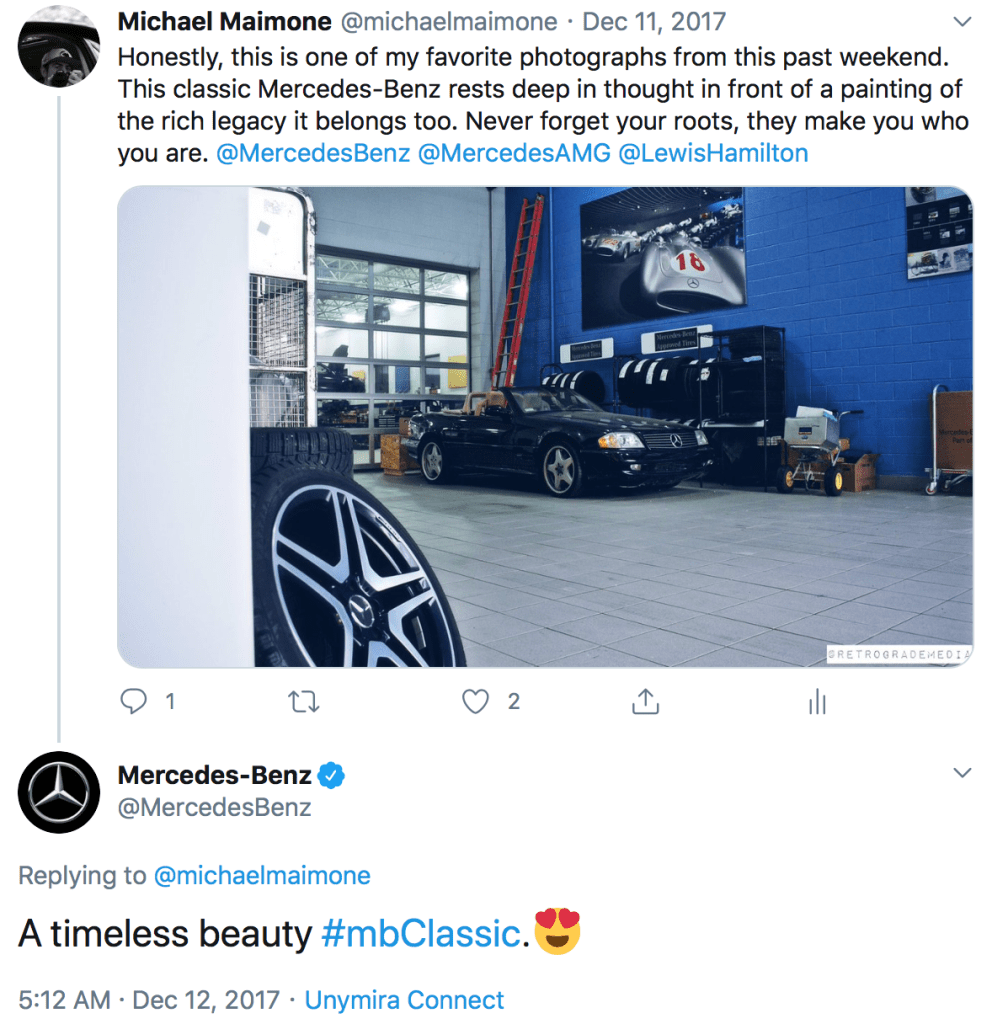Like the tweet with the heart icon

[x=476, y=702]
